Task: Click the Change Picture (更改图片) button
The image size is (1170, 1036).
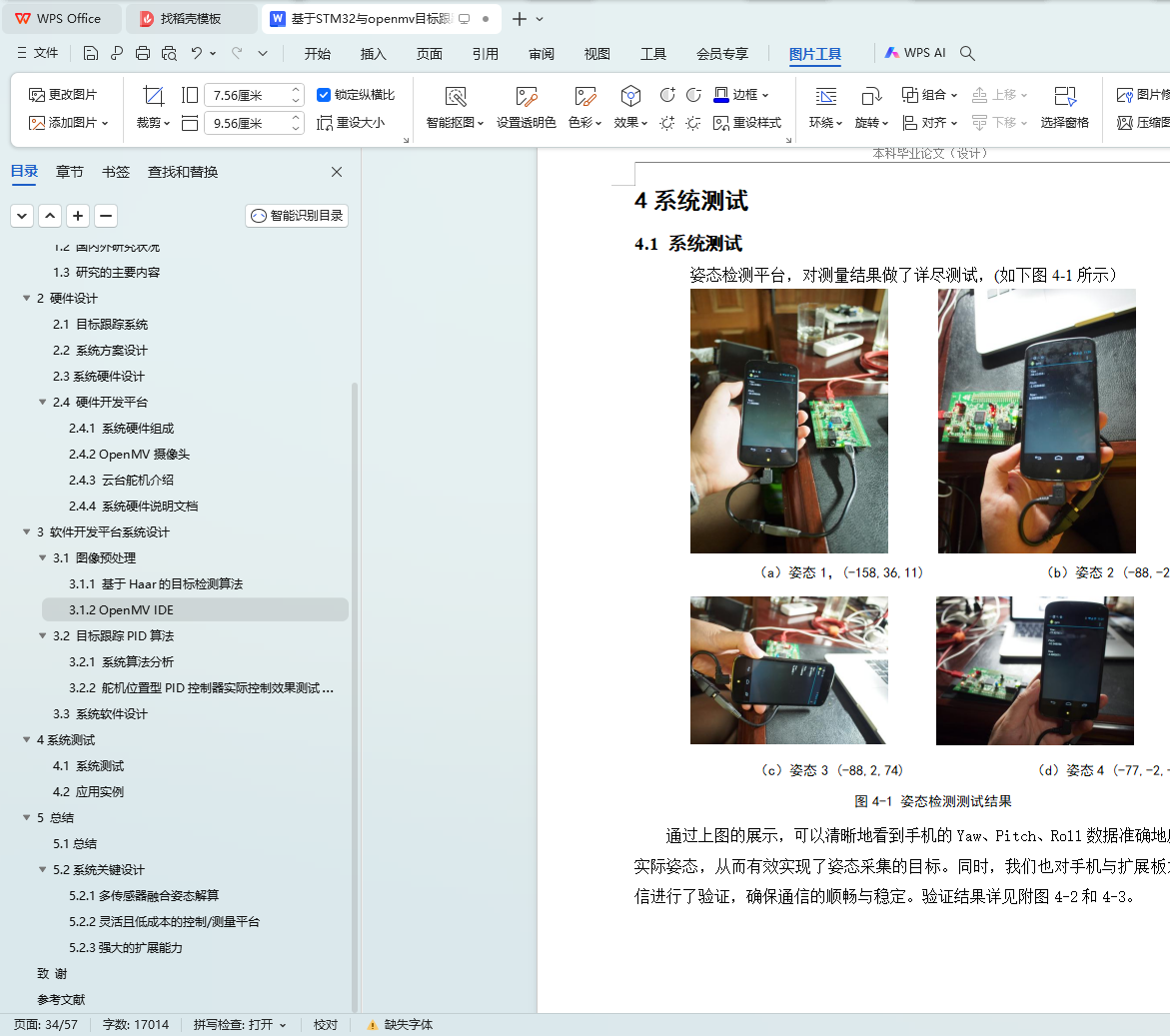Action: pos(63,95)
